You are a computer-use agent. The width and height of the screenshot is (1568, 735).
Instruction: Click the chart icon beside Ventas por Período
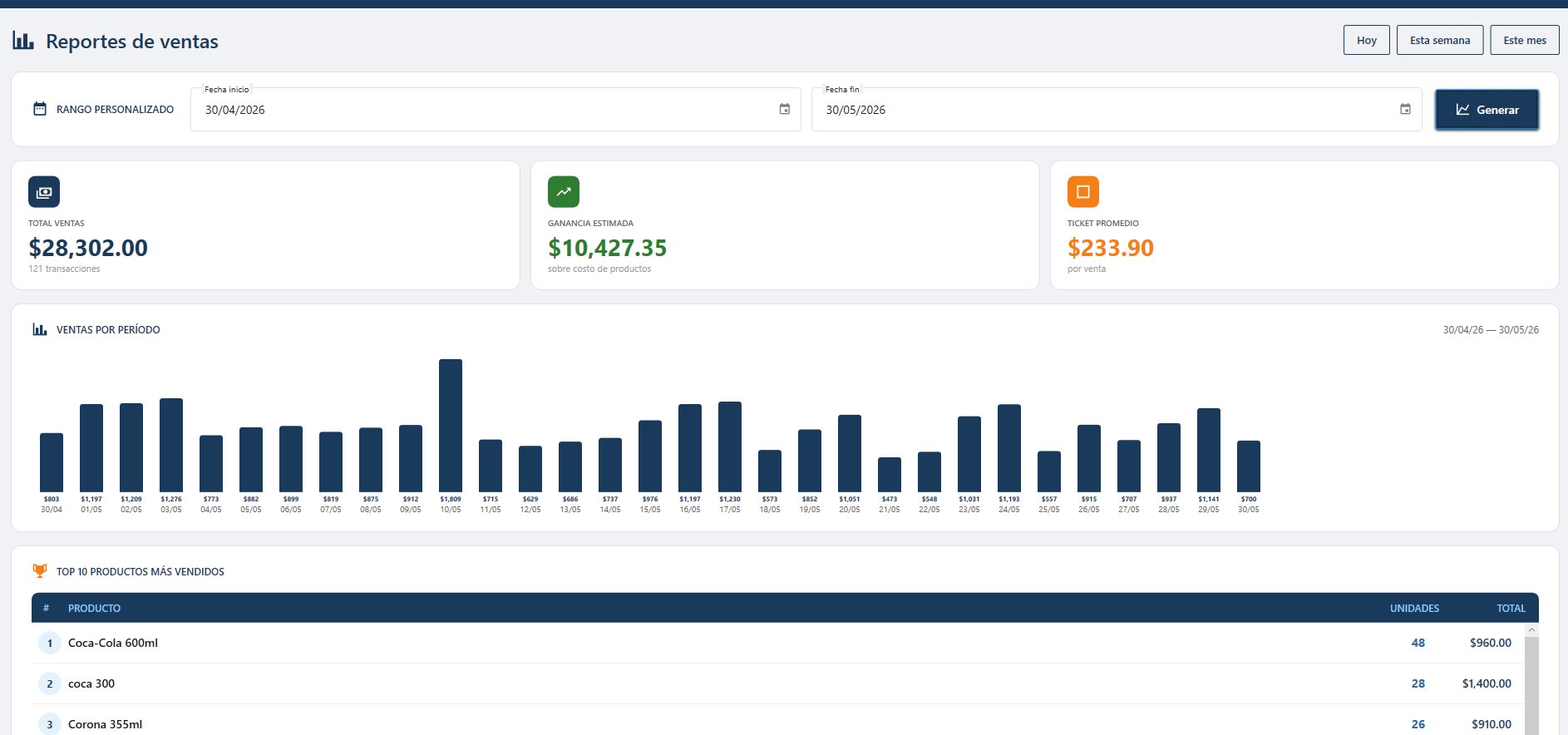pos(40,329)
